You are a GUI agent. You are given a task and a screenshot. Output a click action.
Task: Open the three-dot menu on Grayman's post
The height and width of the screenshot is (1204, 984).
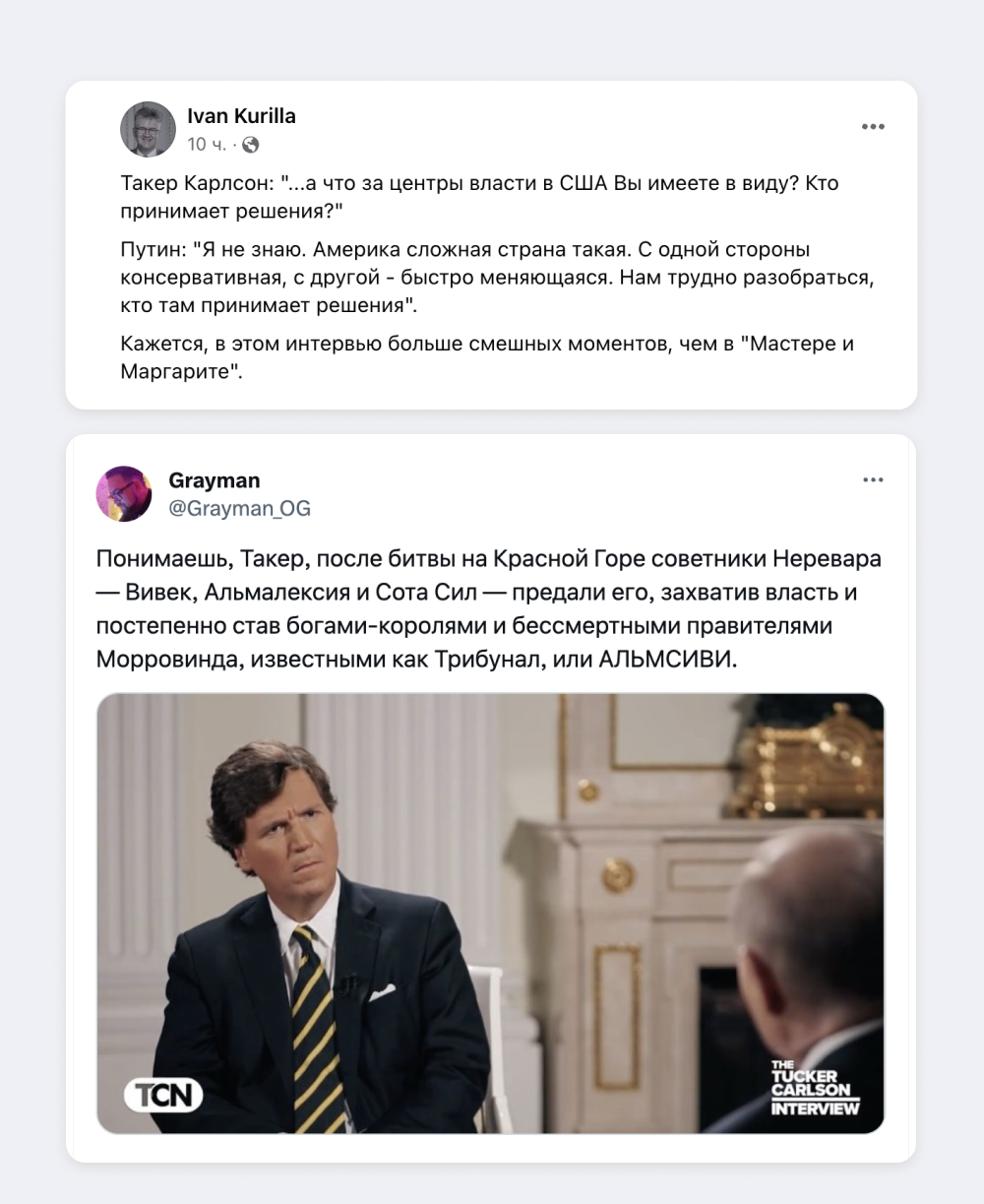(x=872, y=480)
